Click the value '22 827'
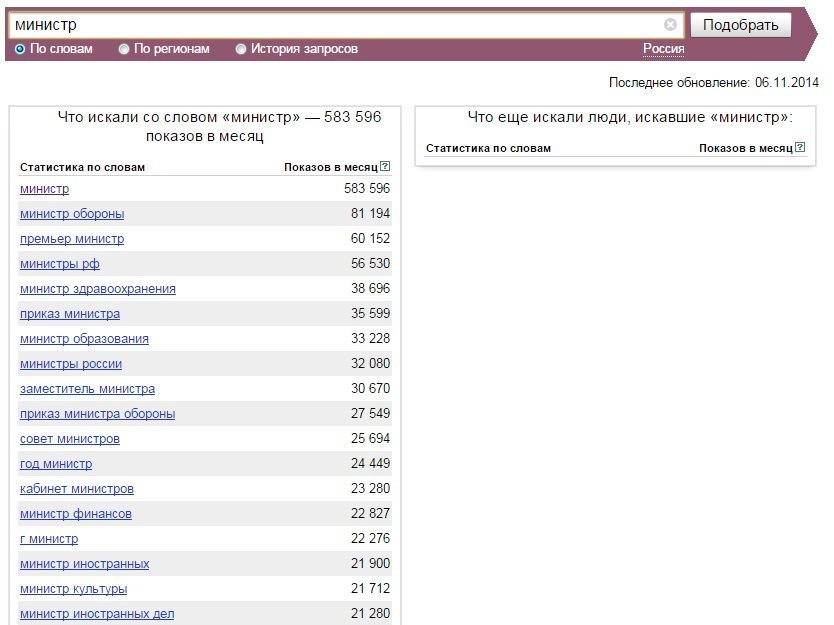Image resolution: width=834 pixels, height=625 pixels. (370, 513)
